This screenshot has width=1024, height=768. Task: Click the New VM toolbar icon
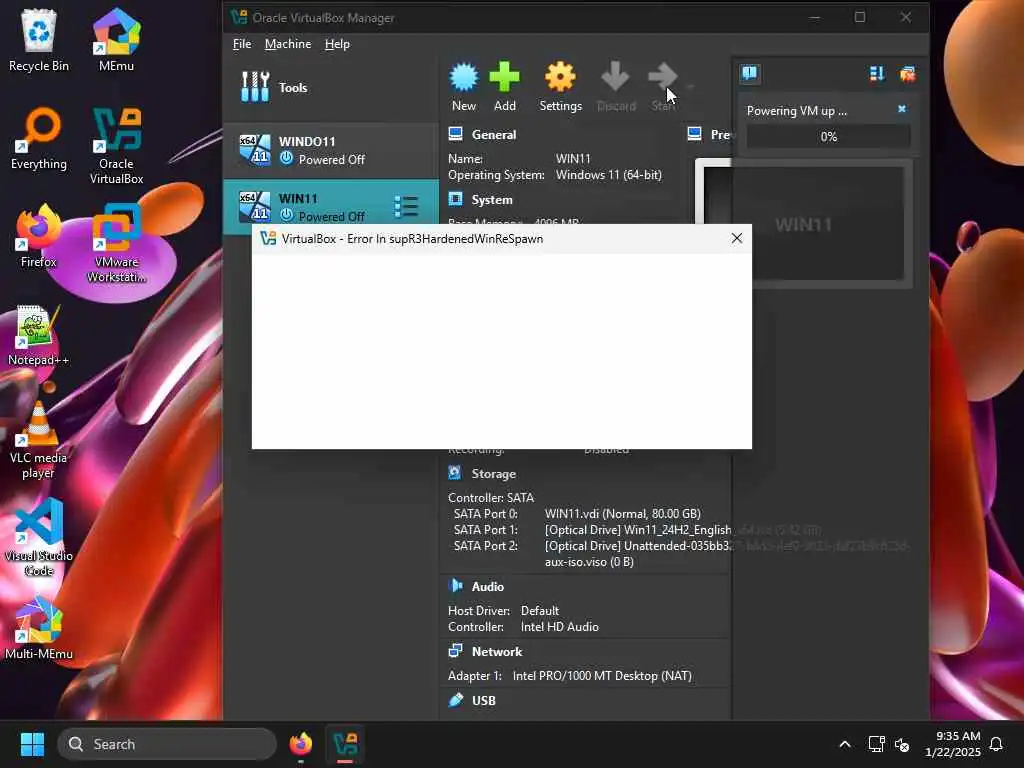coord(464,77)
